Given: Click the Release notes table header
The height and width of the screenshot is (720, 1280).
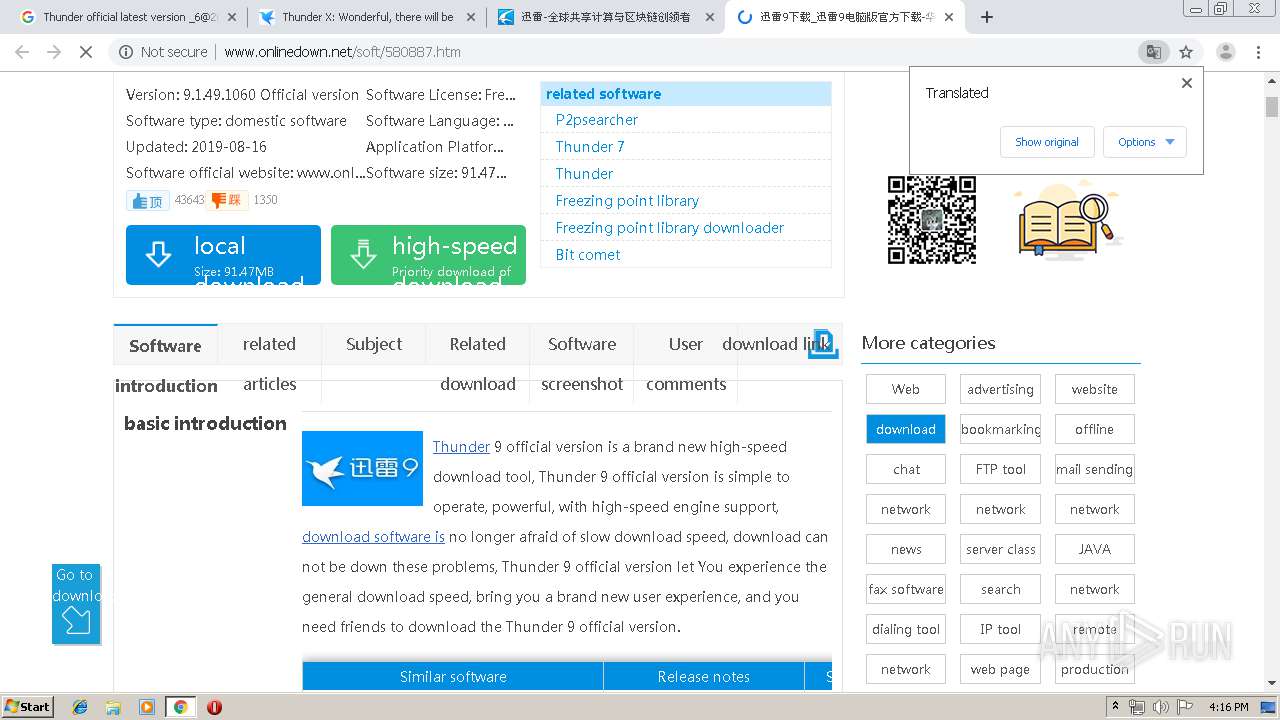Looking at the screenshot, I should [704, 677].
